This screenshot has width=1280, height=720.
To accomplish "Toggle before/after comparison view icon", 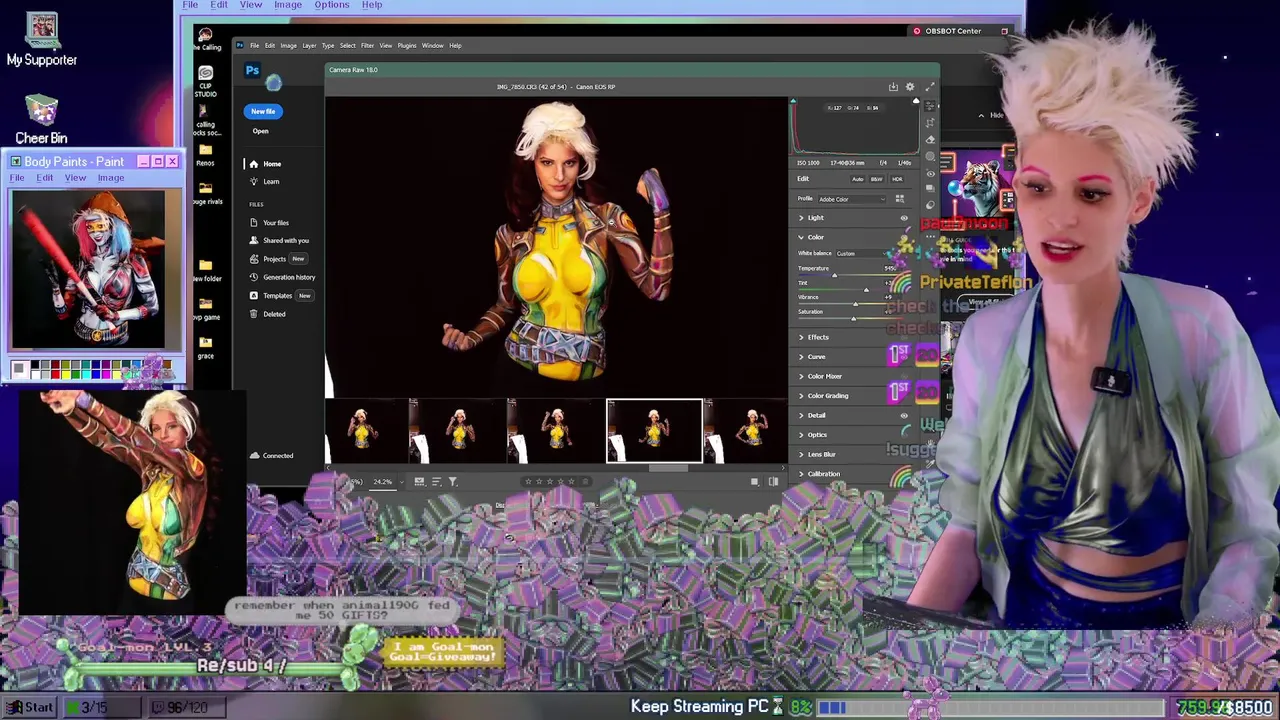I will [x=773, y=482].
